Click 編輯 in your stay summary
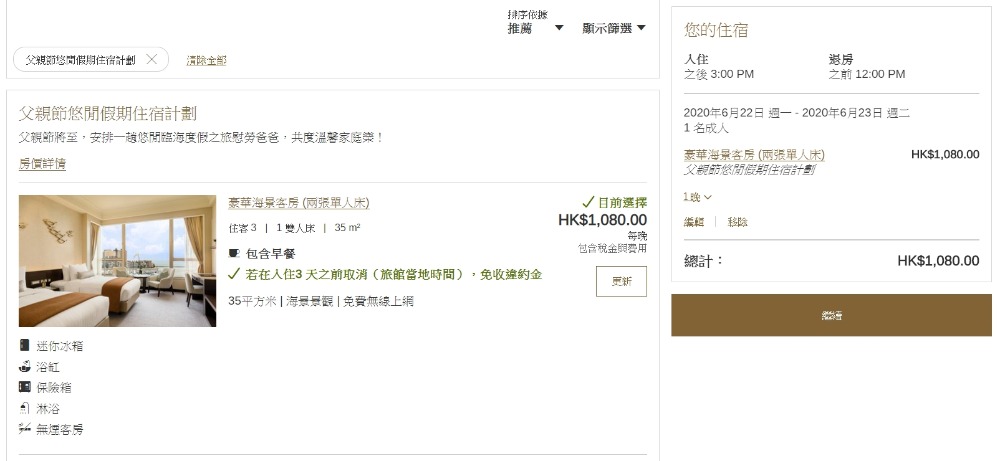 [x=694, y=222]
